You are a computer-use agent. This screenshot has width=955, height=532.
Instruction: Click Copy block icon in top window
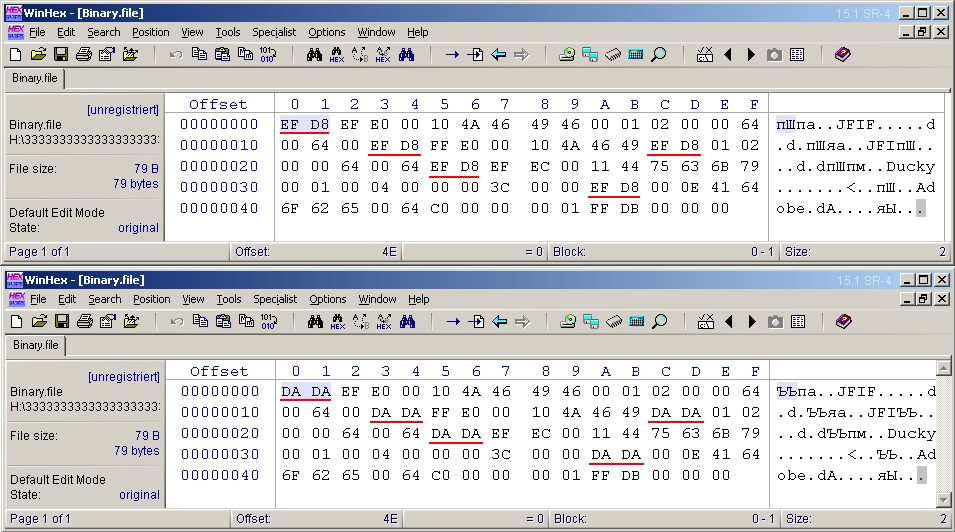pos(199,55)
